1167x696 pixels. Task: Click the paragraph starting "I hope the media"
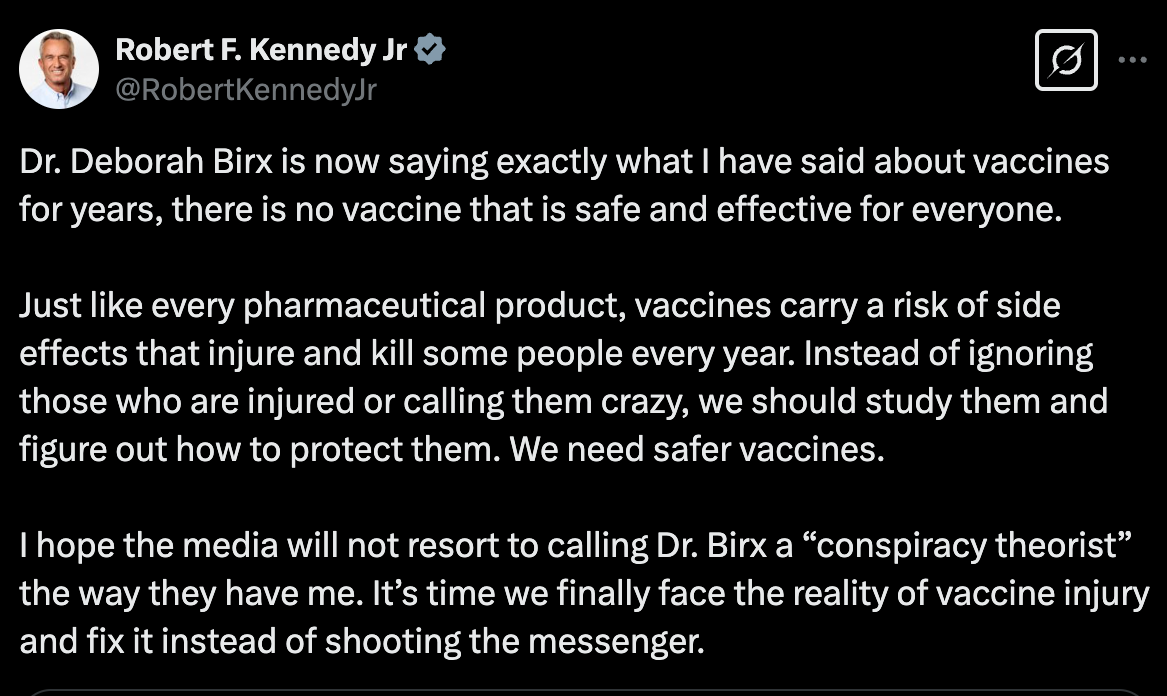click(584, 593)
